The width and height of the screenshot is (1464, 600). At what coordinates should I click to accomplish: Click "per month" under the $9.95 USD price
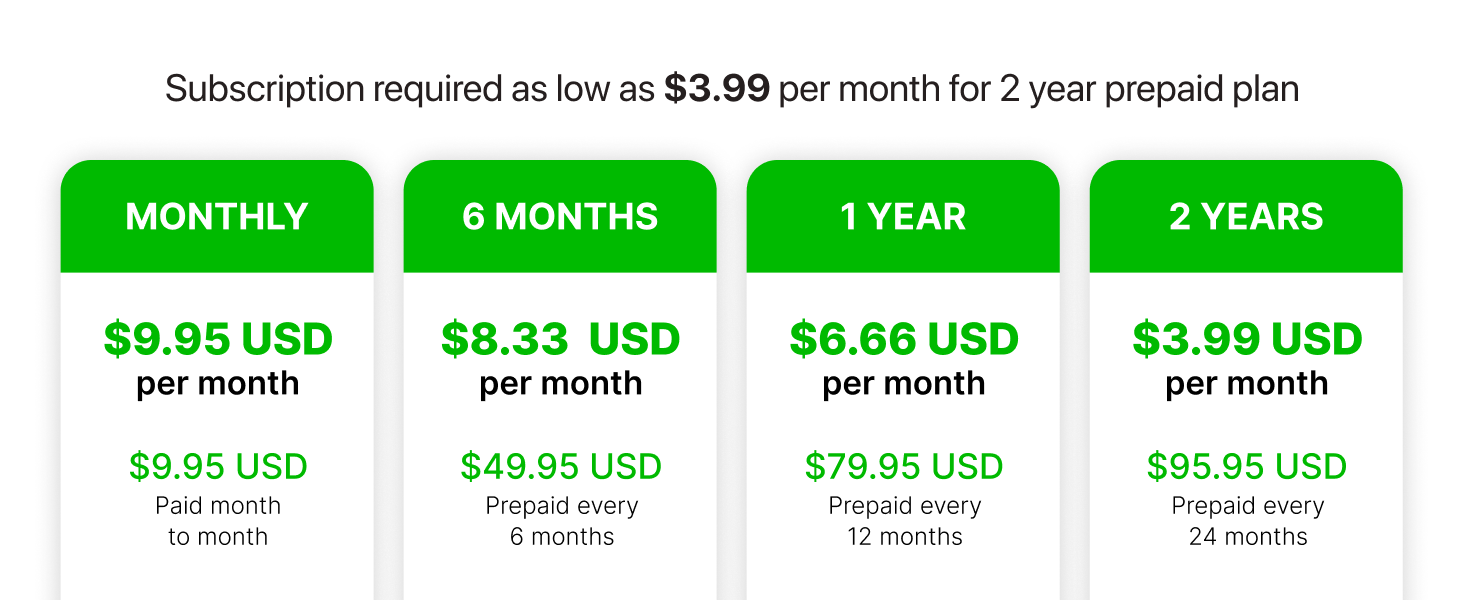click(x=218, y=384)
